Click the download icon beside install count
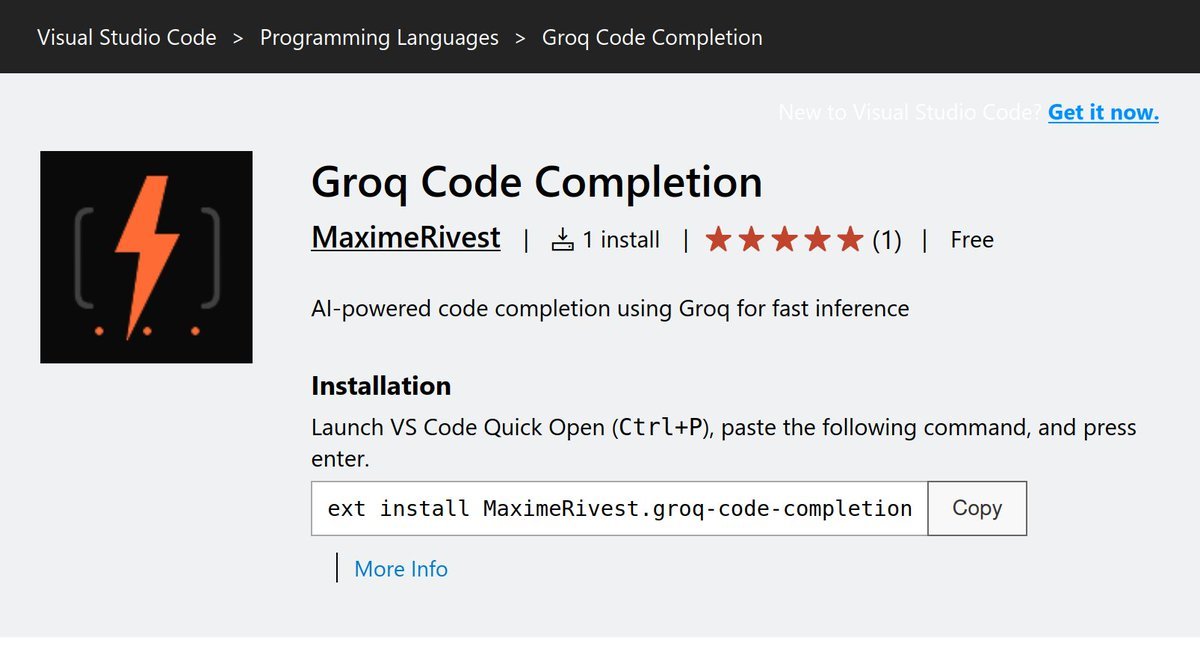 (563, 240)
